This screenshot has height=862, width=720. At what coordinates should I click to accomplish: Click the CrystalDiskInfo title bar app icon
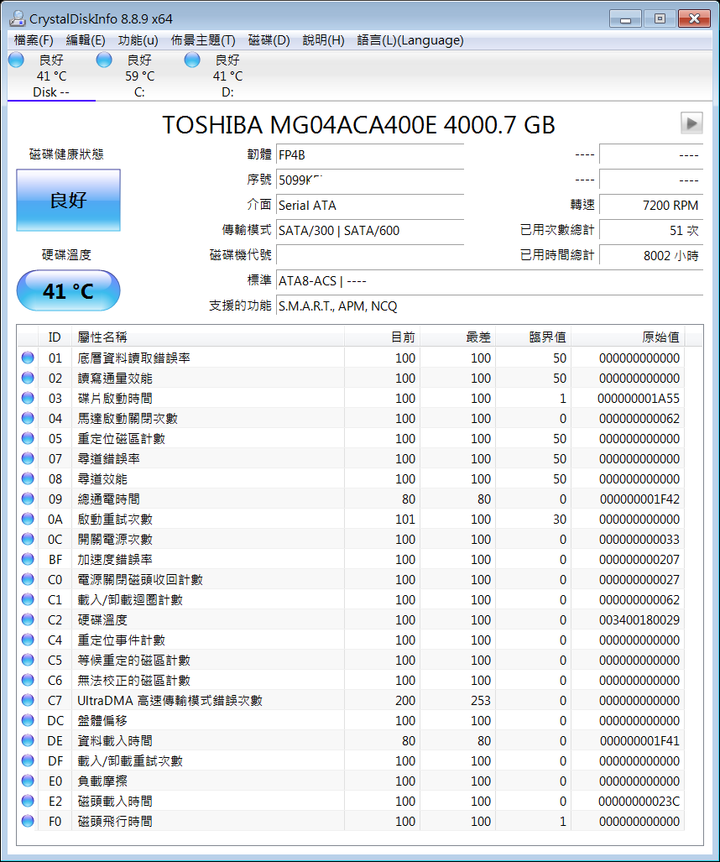point(16,19)
